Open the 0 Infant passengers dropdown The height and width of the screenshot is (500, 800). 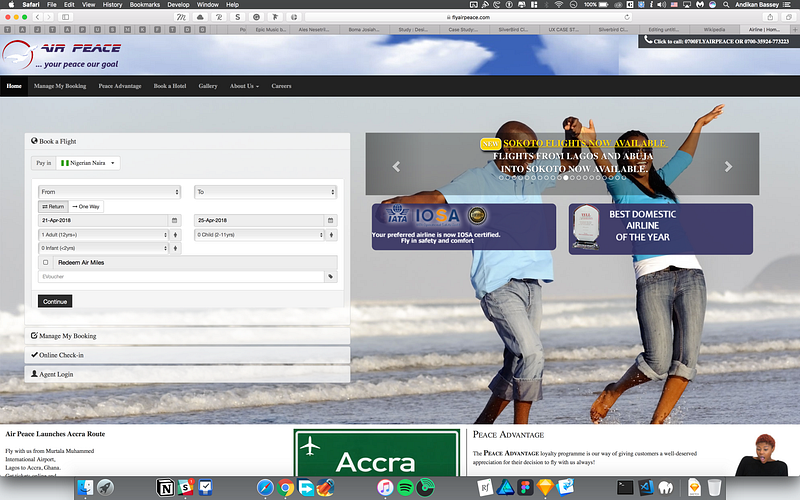(x=104, y=248)
